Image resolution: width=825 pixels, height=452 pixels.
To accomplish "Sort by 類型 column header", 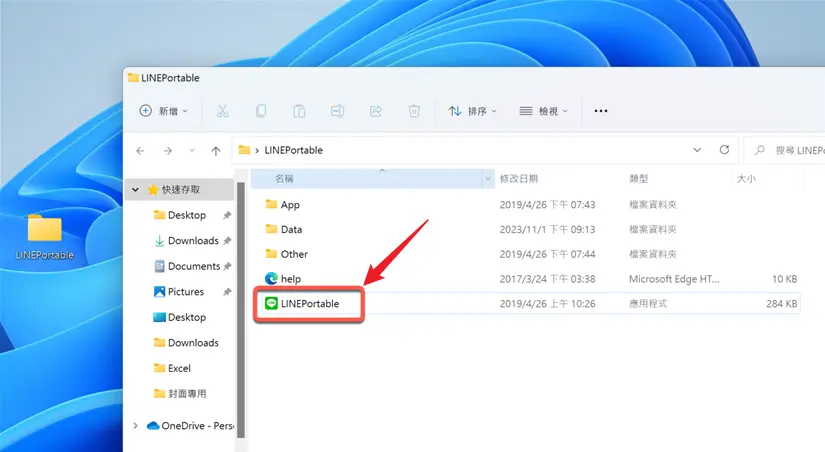I will point(639,179).
